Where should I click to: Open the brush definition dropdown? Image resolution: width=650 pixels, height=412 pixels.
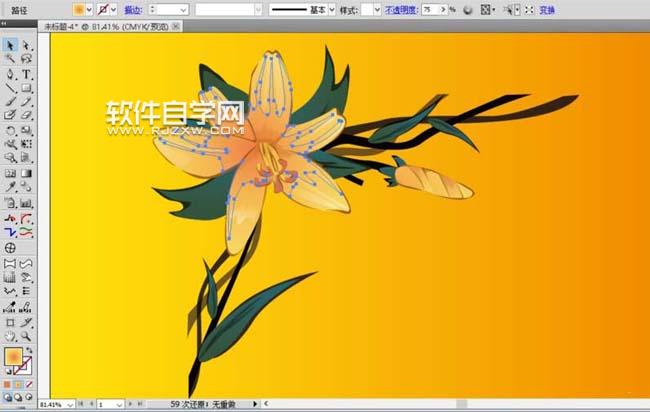coord(258,10)
